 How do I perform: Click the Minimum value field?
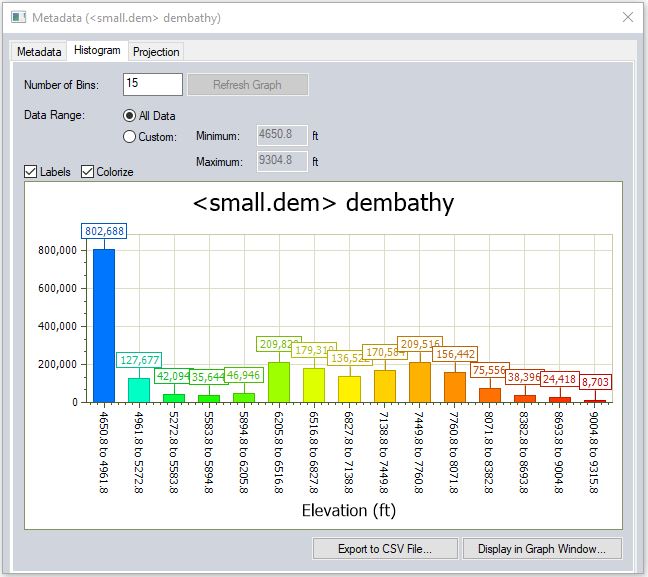click(x=280, y=136)
